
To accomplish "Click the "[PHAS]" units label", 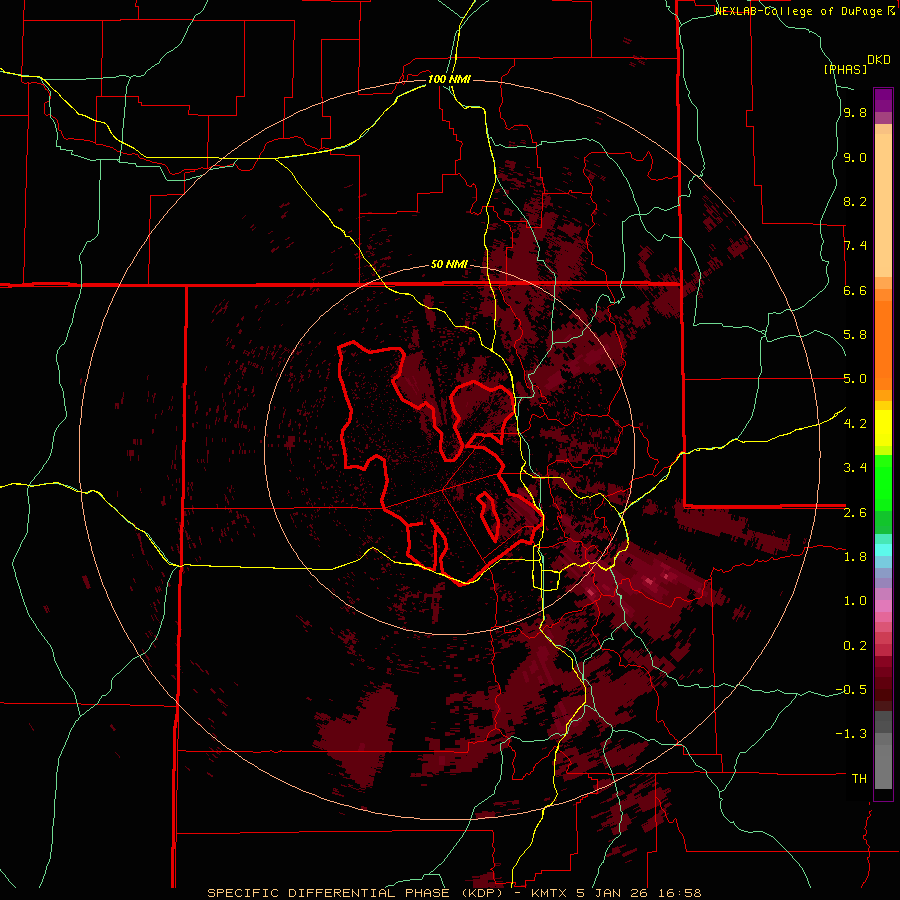I will [x=845, y=69].
